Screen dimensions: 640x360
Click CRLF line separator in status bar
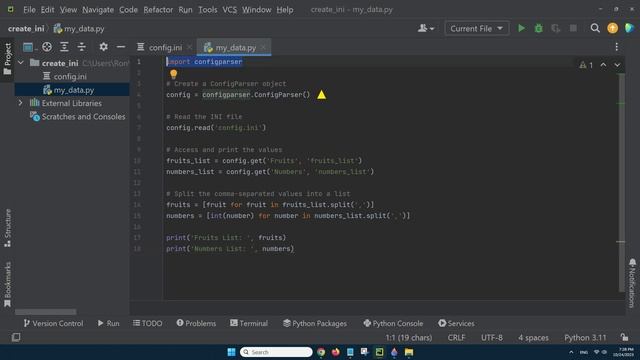[456, 338]
